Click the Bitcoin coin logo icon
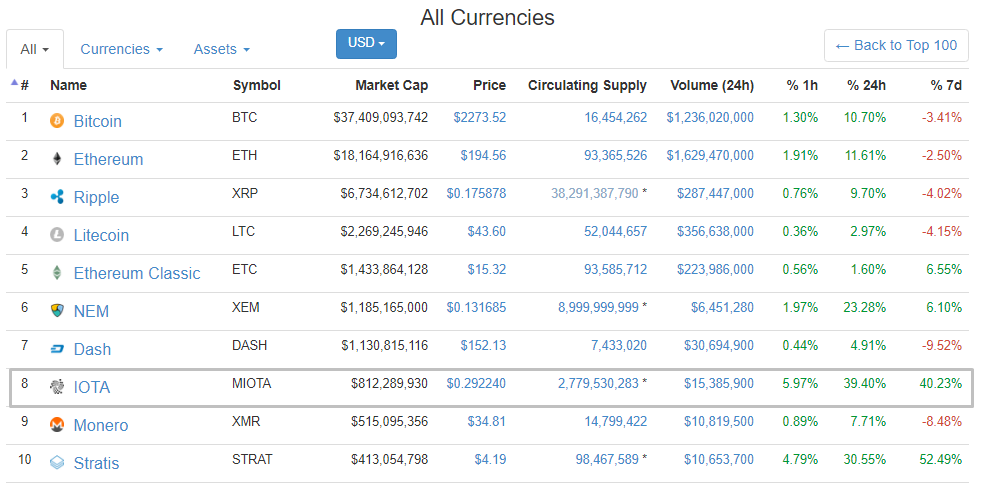Viewport: 983px width, 484px height. tap(57, 121)
